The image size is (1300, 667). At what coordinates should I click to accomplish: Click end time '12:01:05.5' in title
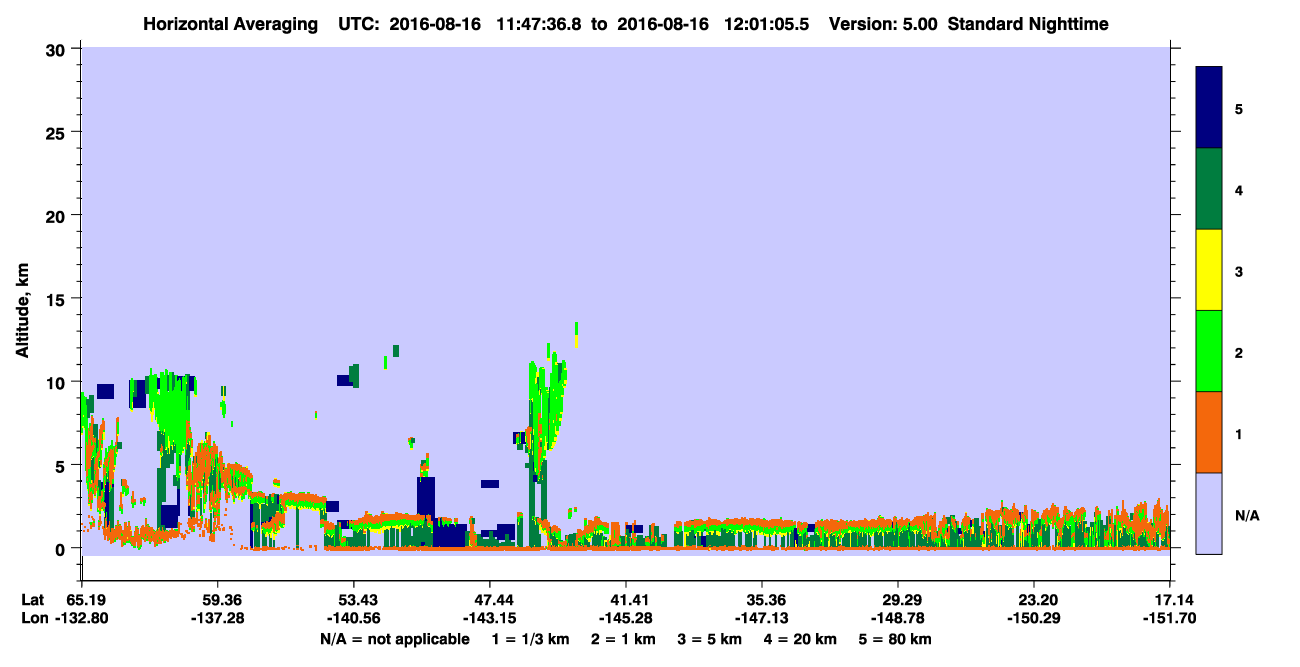click(x=766, y=24)
